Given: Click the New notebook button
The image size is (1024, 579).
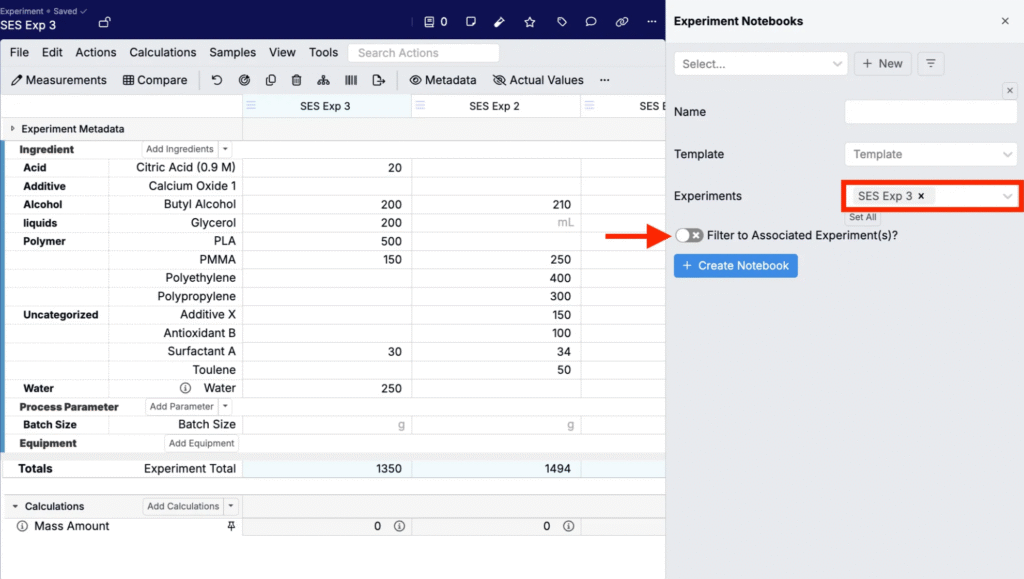Looking at the screenshot, I should [882, 63].
